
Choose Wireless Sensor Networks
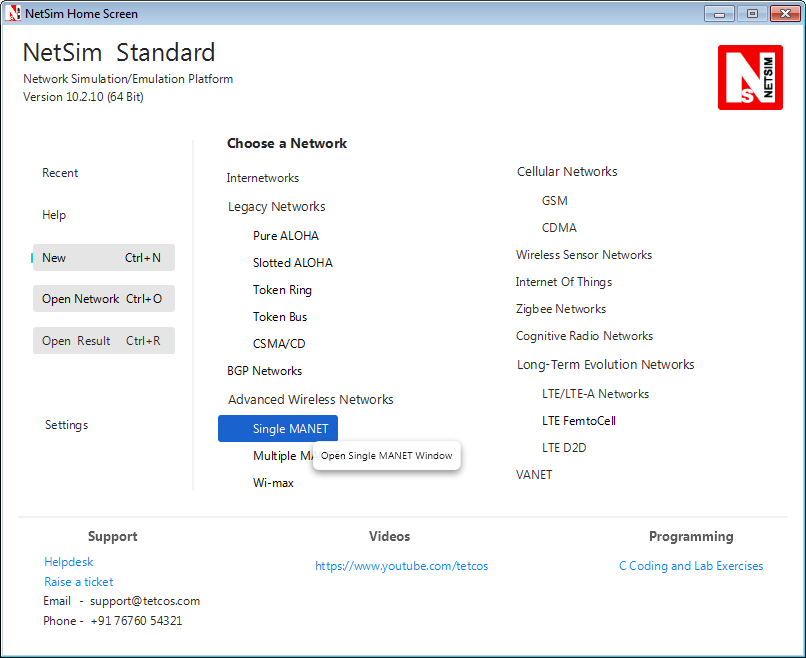tap(584, 255)
